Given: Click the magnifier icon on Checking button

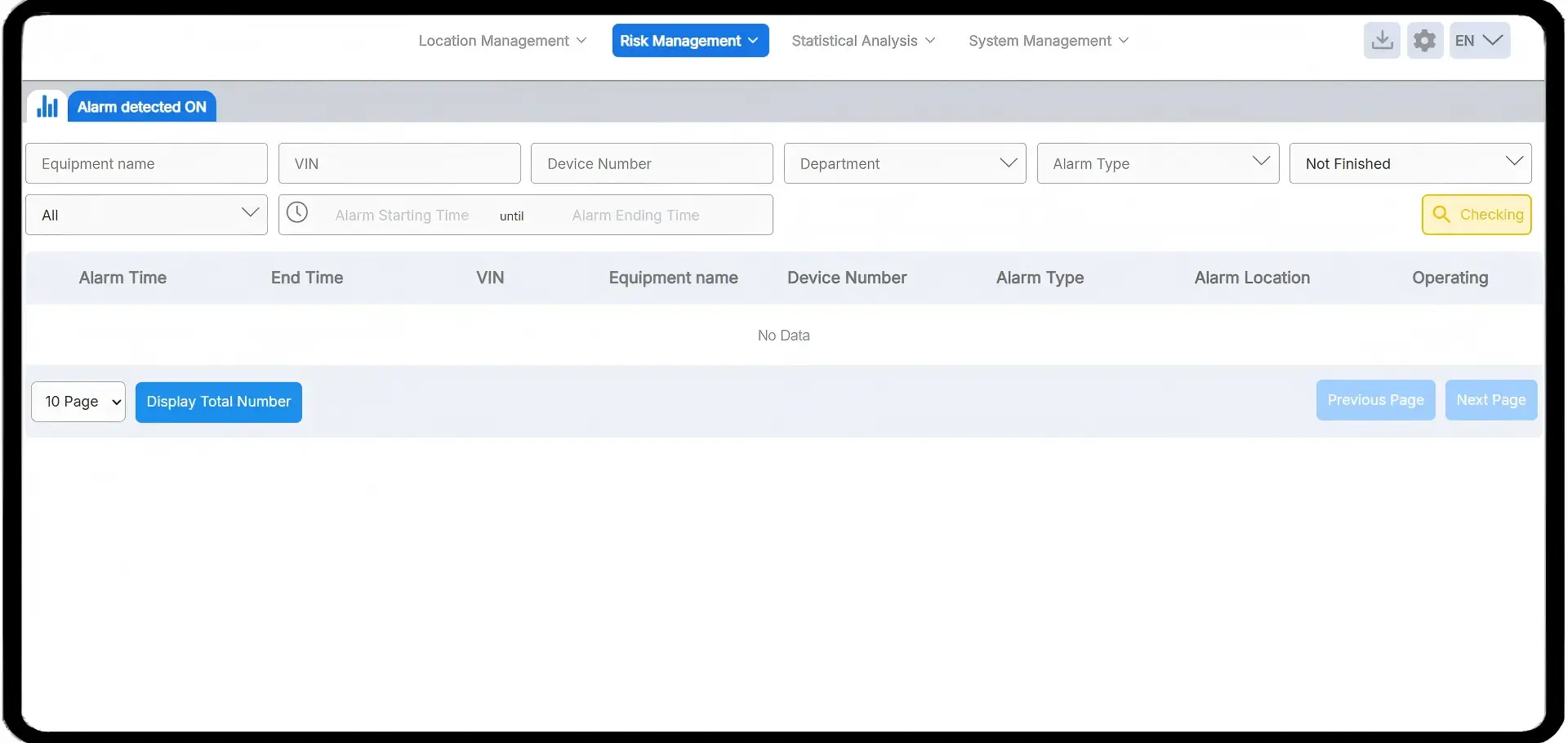Looking at the screenshot, I should click(x=1441, y=215).
